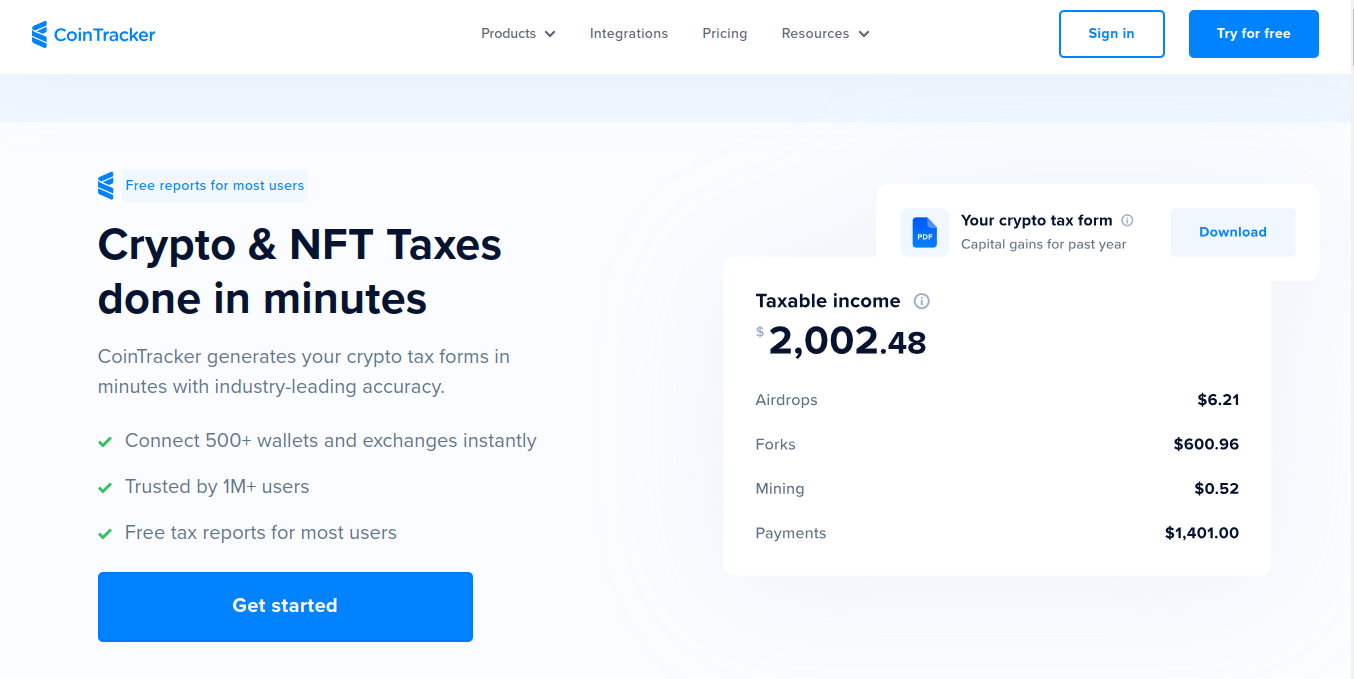This screenshot has height=679, width=1354.
Task: Click the info icon next to Your crypto tax form
Action: pyautogui.click(x=1127, y=220)
